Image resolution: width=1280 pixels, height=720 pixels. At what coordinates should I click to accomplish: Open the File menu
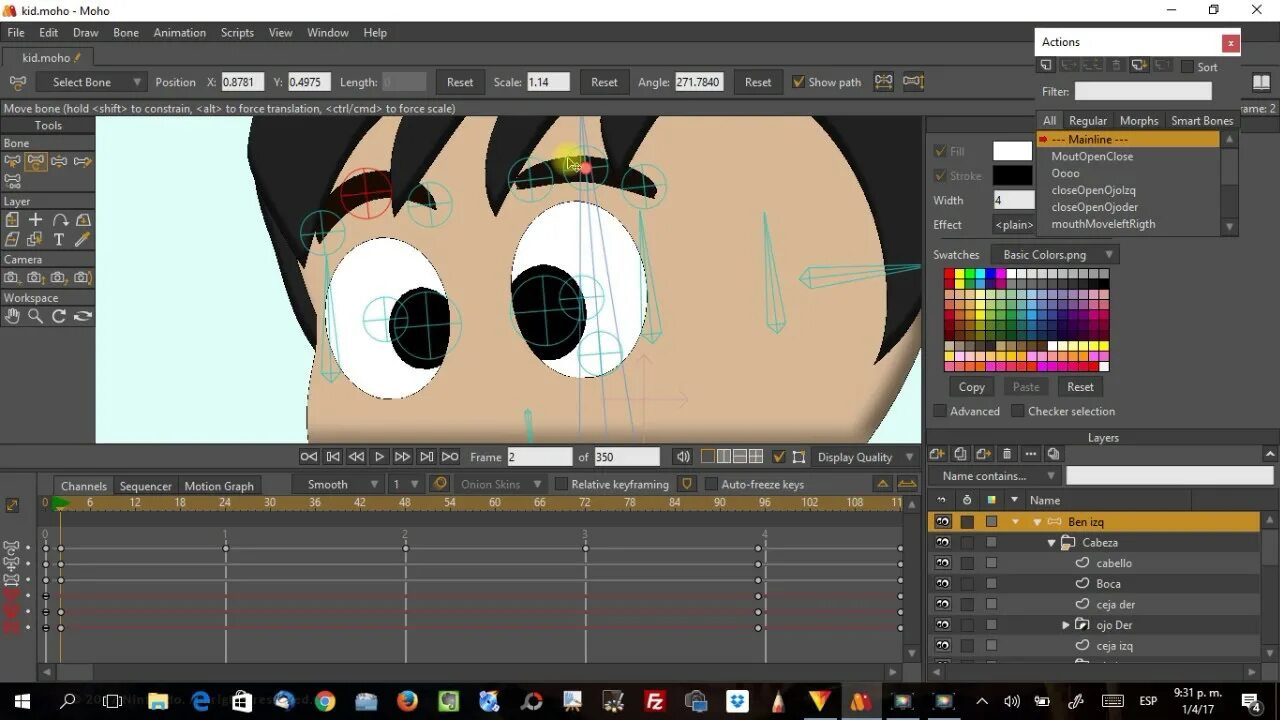pyautogui.click(x=16, y=33)
